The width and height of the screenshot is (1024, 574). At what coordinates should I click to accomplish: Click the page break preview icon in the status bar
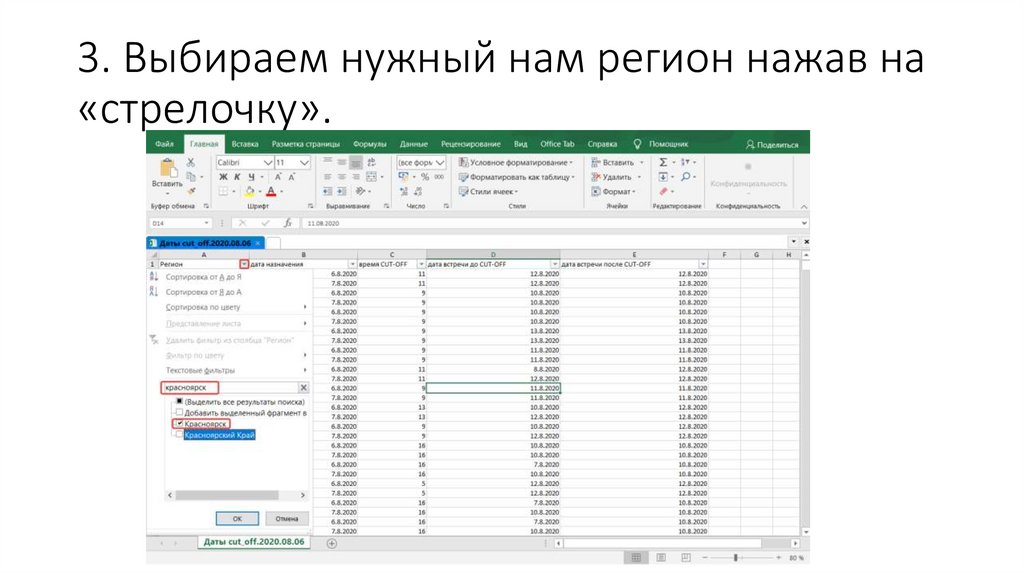(686, 558)
